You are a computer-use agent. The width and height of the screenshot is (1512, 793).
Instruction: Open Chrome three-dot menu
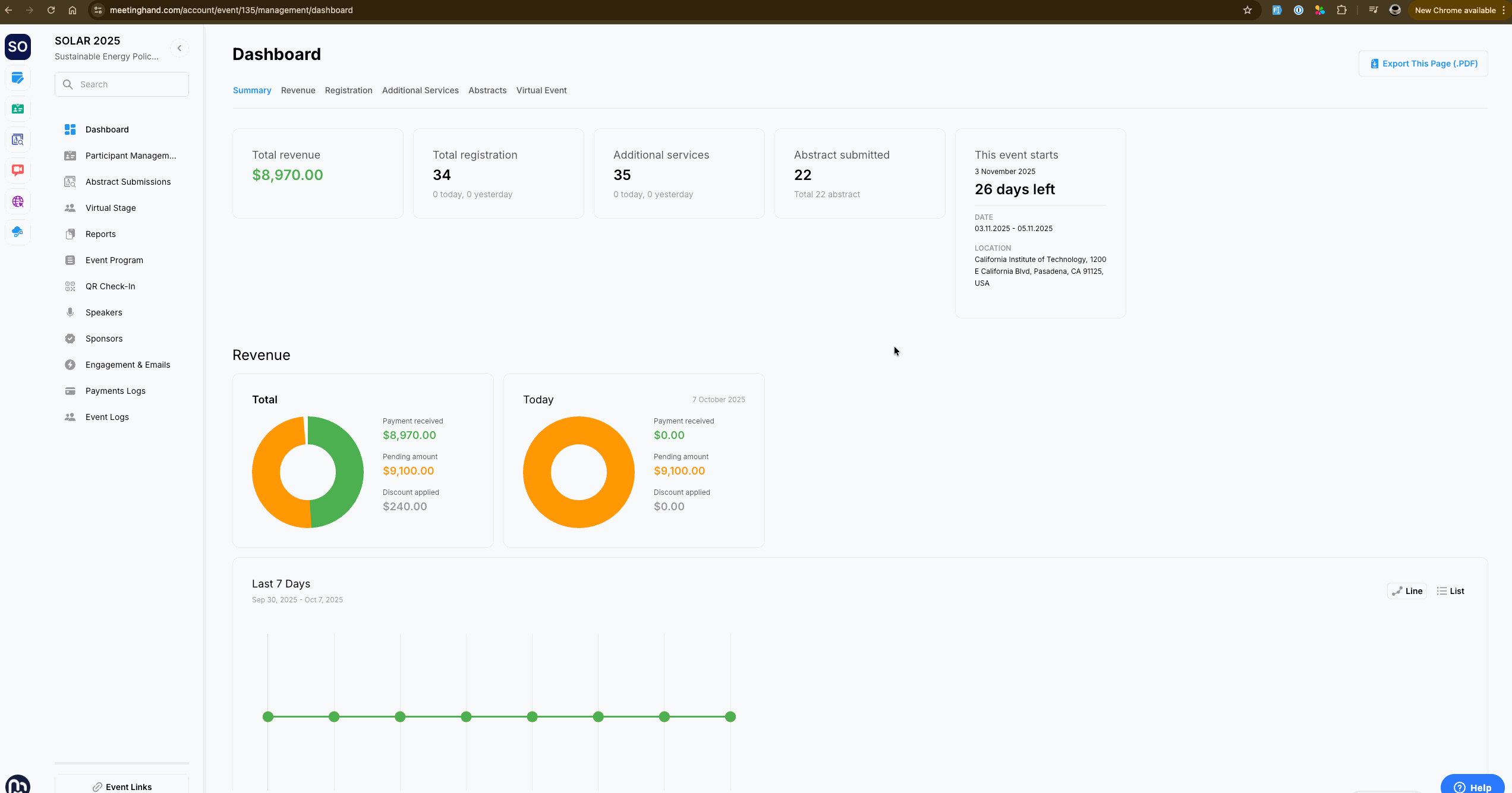1504,10
